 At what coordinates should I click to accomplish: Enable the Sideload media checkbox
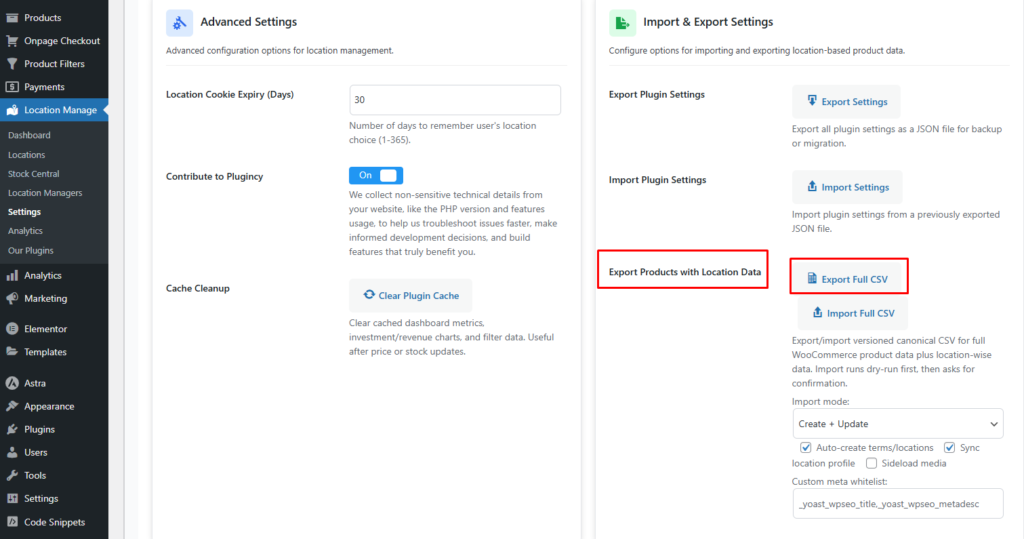[872, 463]
